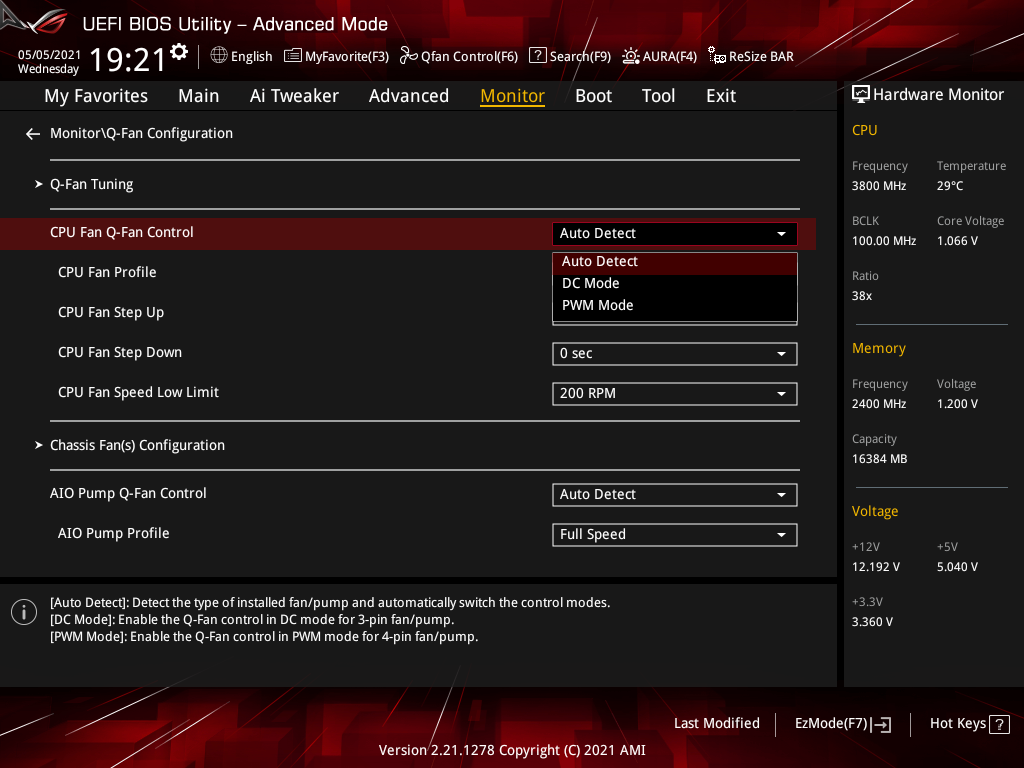
Task: Choose Auto Detect in the dropdown list
Action: coord(675,262)
